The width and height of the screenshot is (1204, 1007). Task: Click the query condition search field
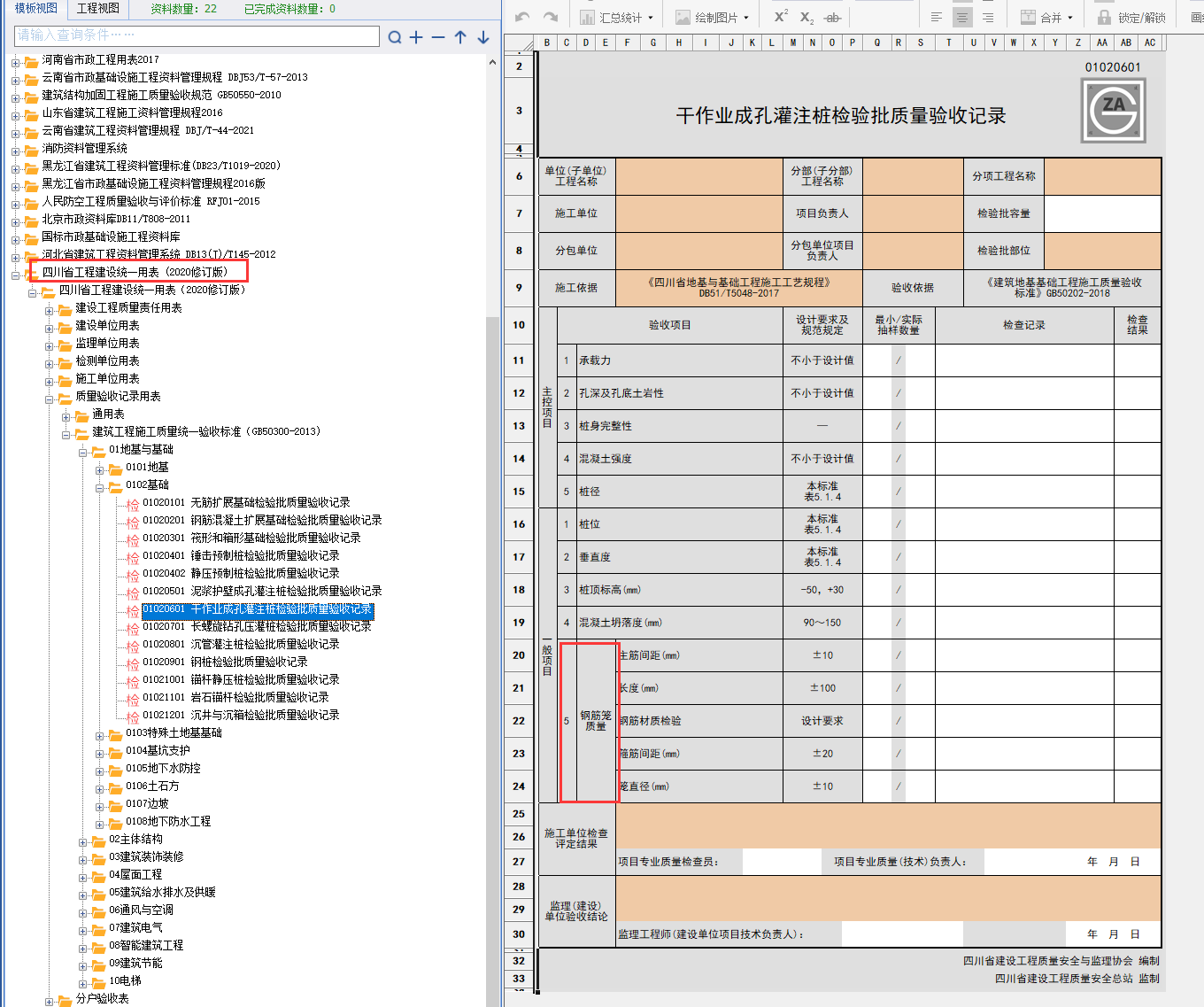[x=197, y=35]
